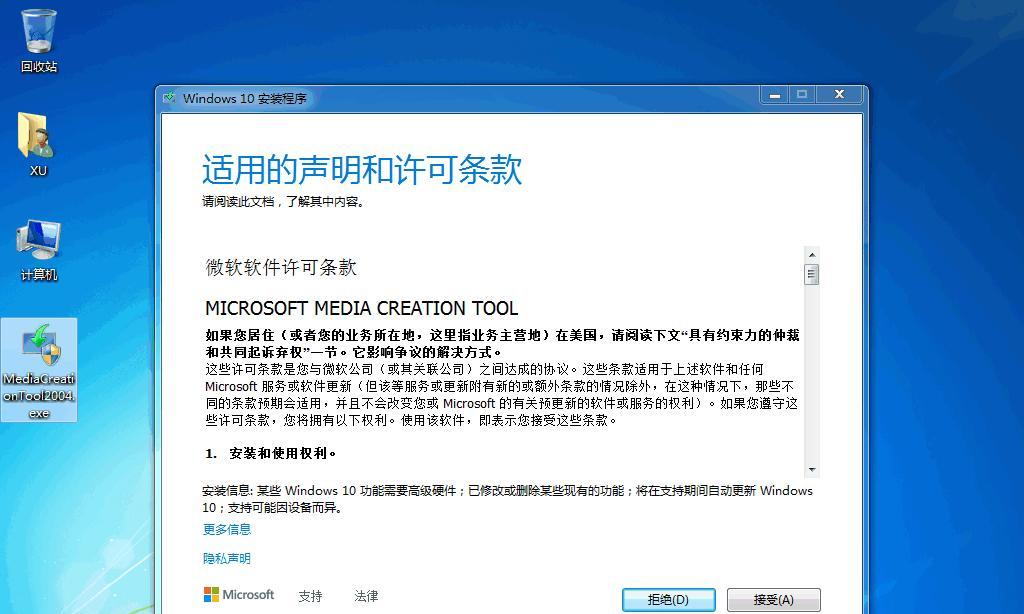This screenshot has width=1024, height=614.
Task: Open the Recycle Bin (回收站) desktop icon
Action: click(x=39, y=40)
